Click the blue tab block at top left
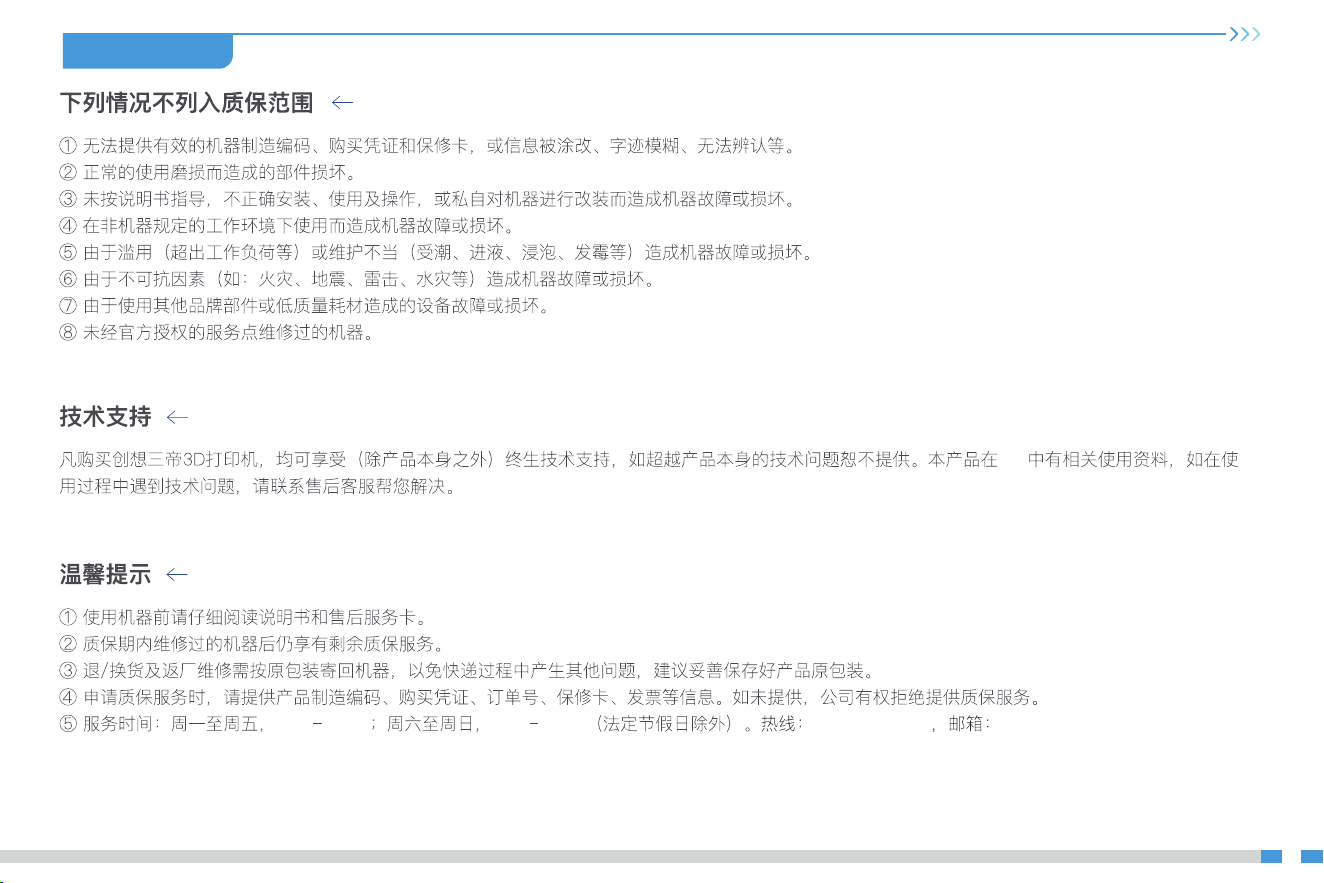The image size is (1324, 883). pos(148,51)
